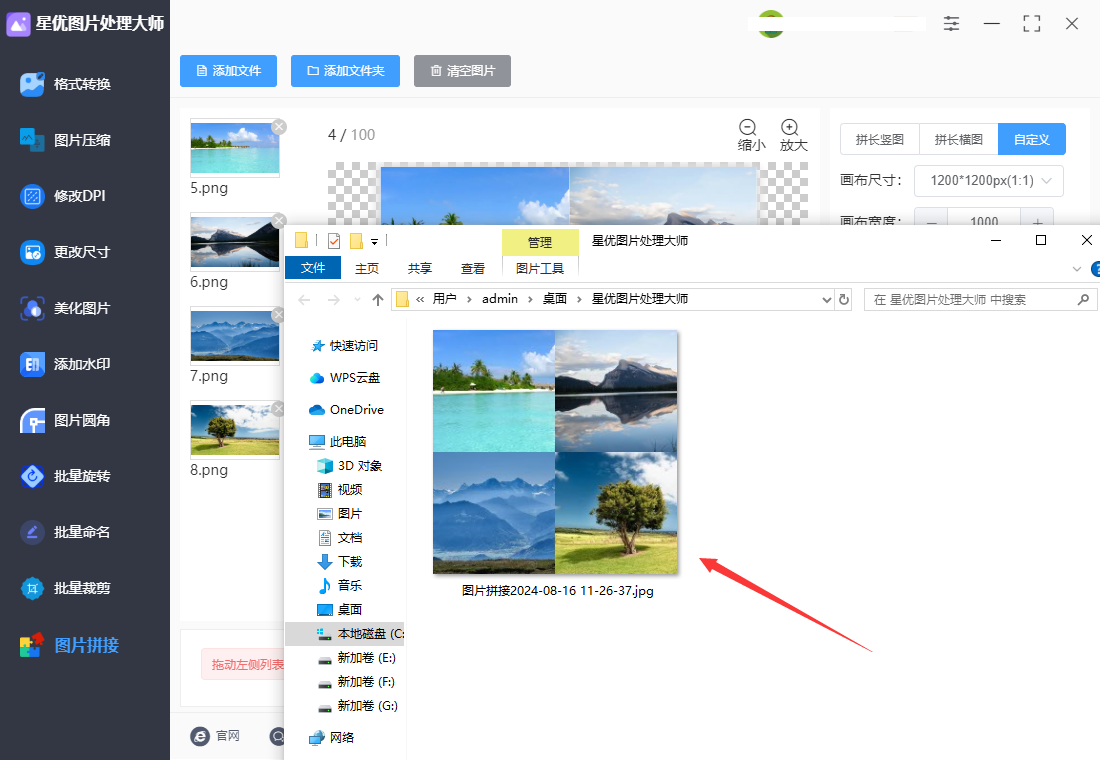Open 添加水印 watermark tool
Viewport: 1100px width, 760px height.
pyautogui.click(x=65, y=364)
